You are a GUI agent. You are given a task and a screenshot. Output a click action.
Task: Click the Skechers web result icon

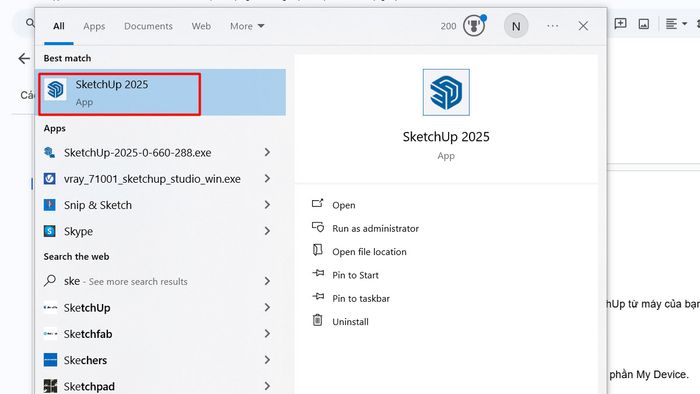[x=50, y=360]
